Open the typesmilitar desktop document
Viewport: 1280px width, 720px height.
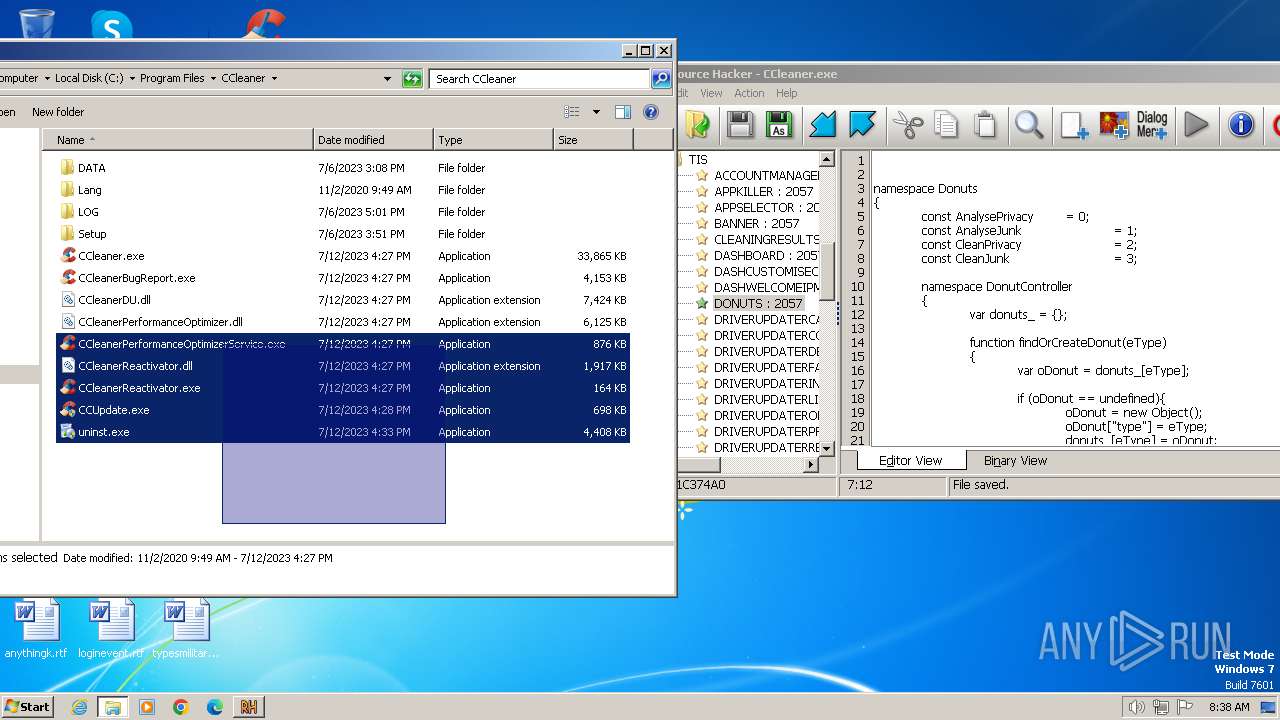tap(186, 630)
